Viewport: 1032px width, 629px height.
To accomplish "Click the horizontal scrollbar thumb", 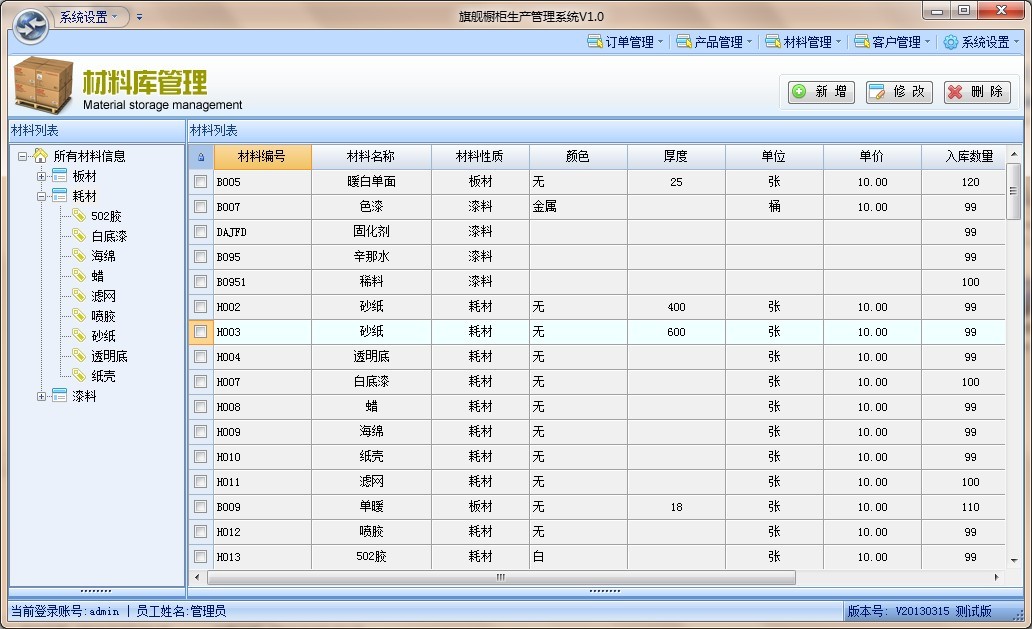I will (x=501, y=578).
